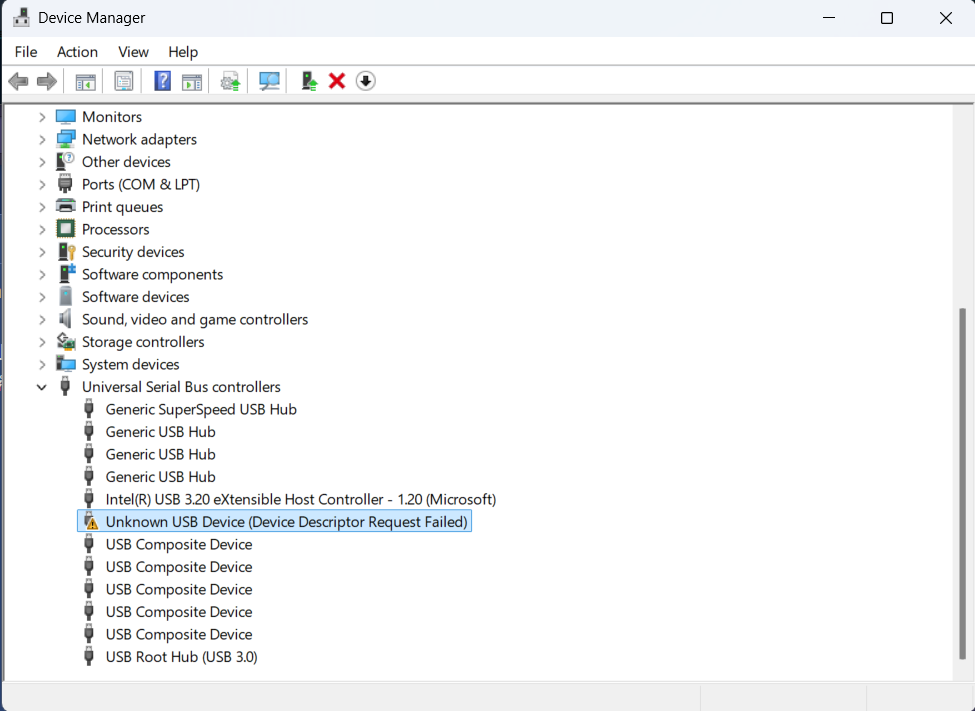Select the System devices label
Image resolution: width=975 pixels, height=711 pixels.
(x=131, y=364)
